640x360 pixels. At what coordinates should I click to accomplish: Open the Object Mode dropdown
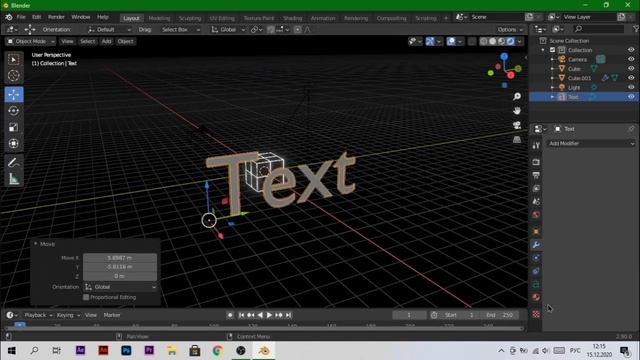[31, 41]
